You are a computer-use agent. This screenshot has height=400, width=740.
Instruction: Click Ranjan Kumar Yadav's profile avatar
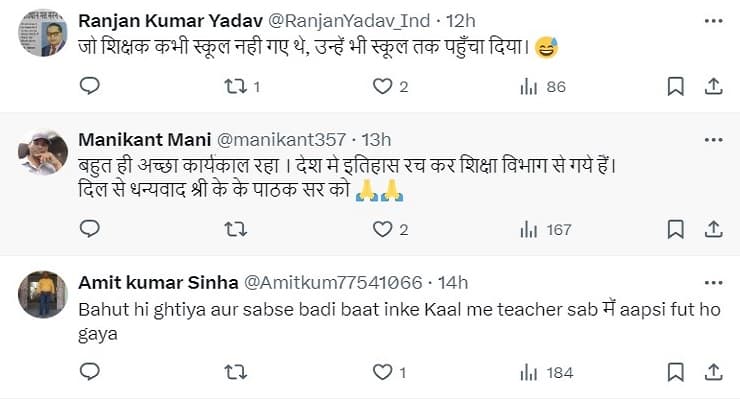42,37
